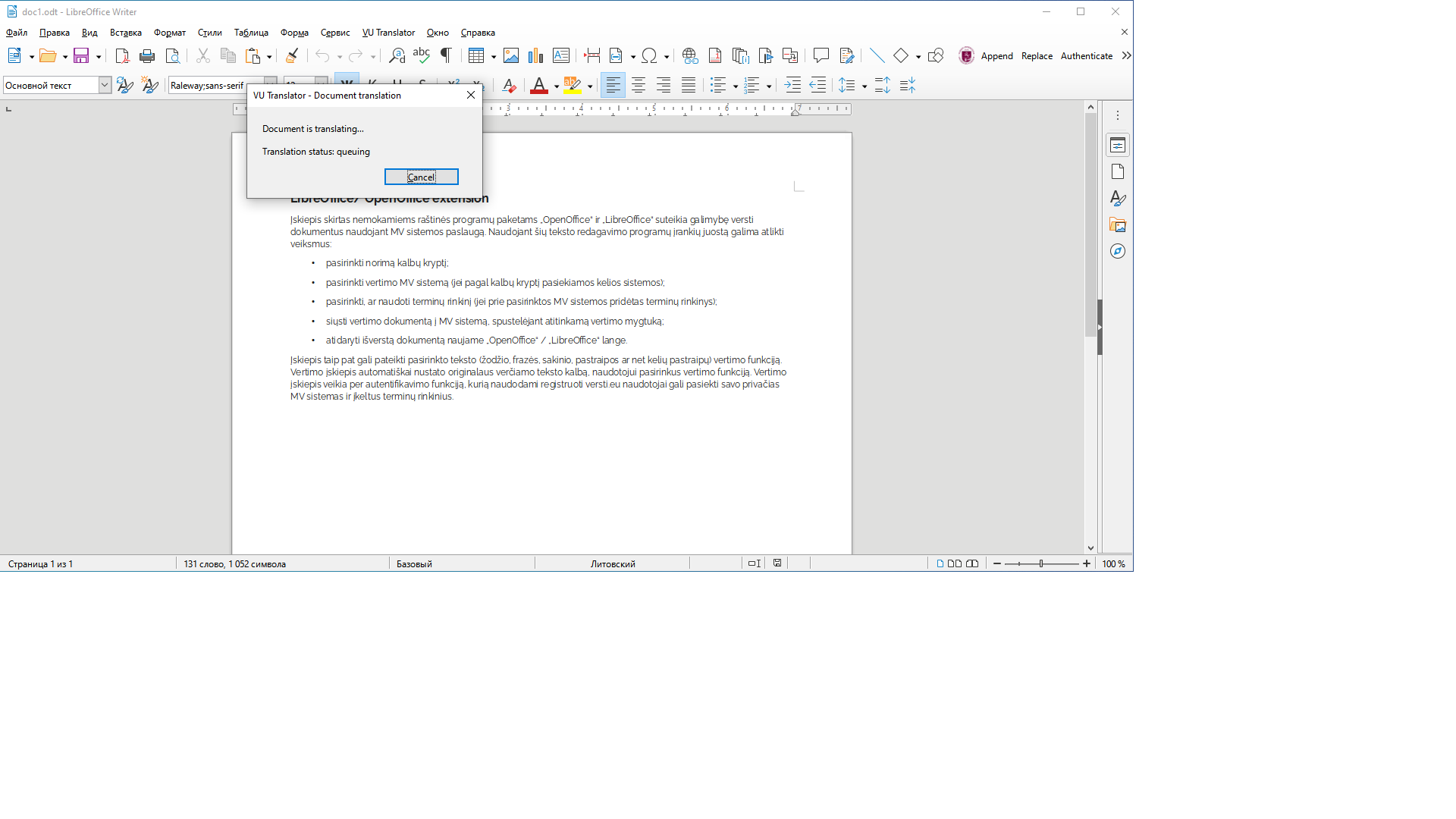Open the Таблица menu
The width and height of the screenshot is (1456, 819).
[x=250, y=32]
